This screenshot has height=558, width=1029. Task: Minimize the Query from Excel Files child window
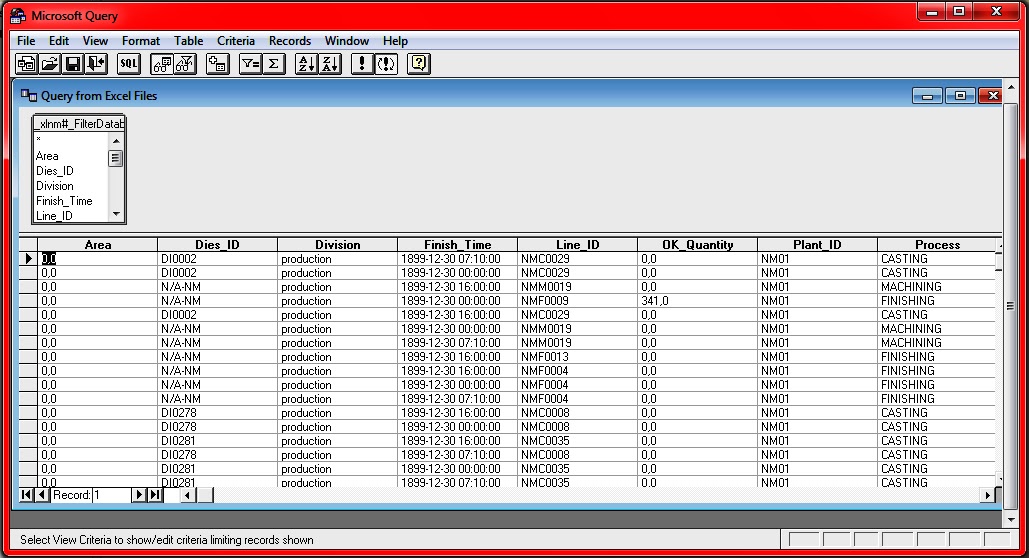927,96
